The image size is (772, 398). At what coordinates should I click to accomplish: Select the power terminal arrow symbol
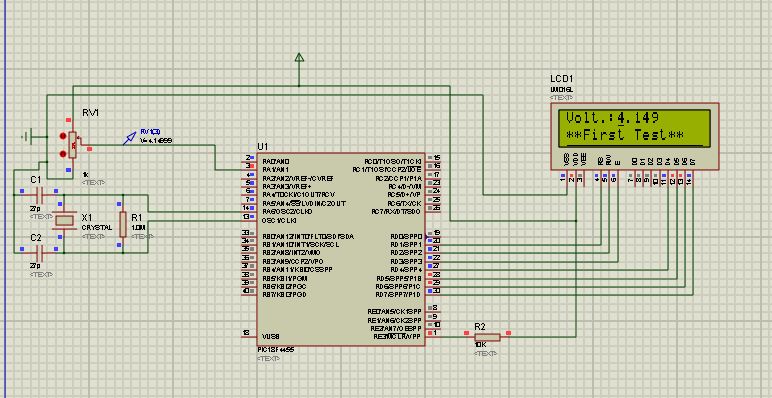tap(299, 58)
